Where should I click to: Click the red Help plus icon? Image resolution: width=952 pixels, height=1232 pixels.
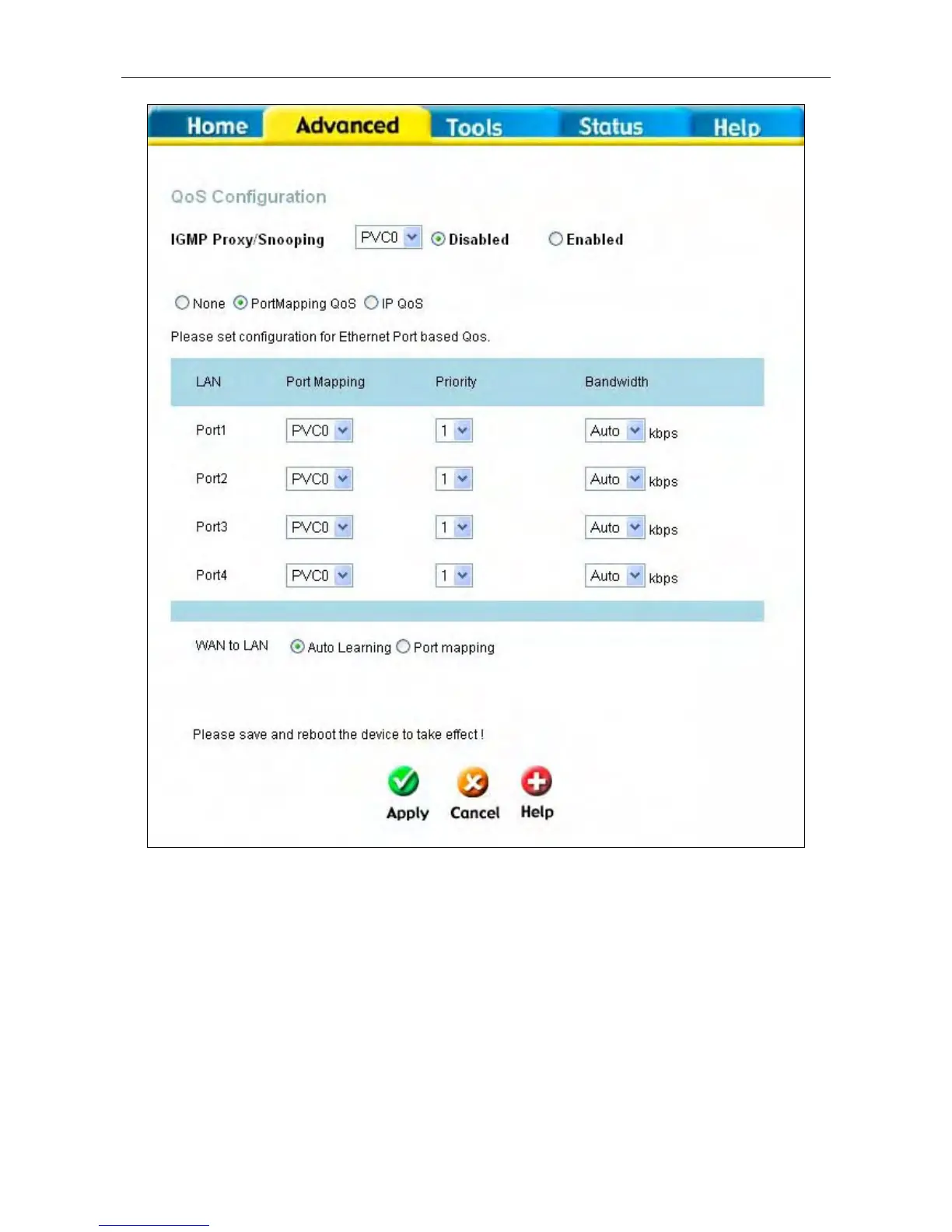537,782
